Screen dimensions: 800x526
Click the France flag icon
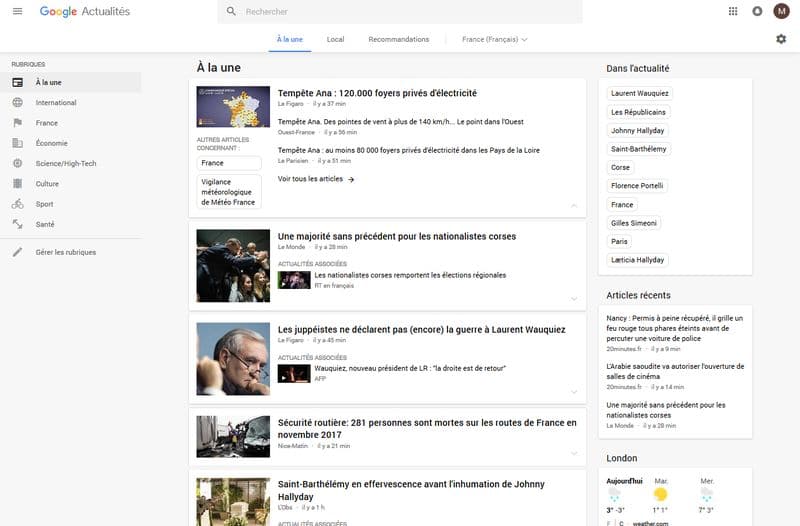point(17,123)
